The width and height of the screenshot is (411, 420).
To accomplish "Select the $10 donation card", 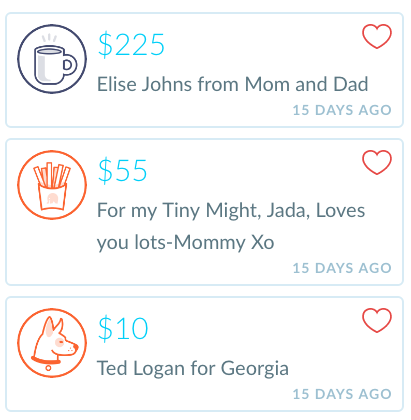I will pyautogui.click(x=205, y=354).
